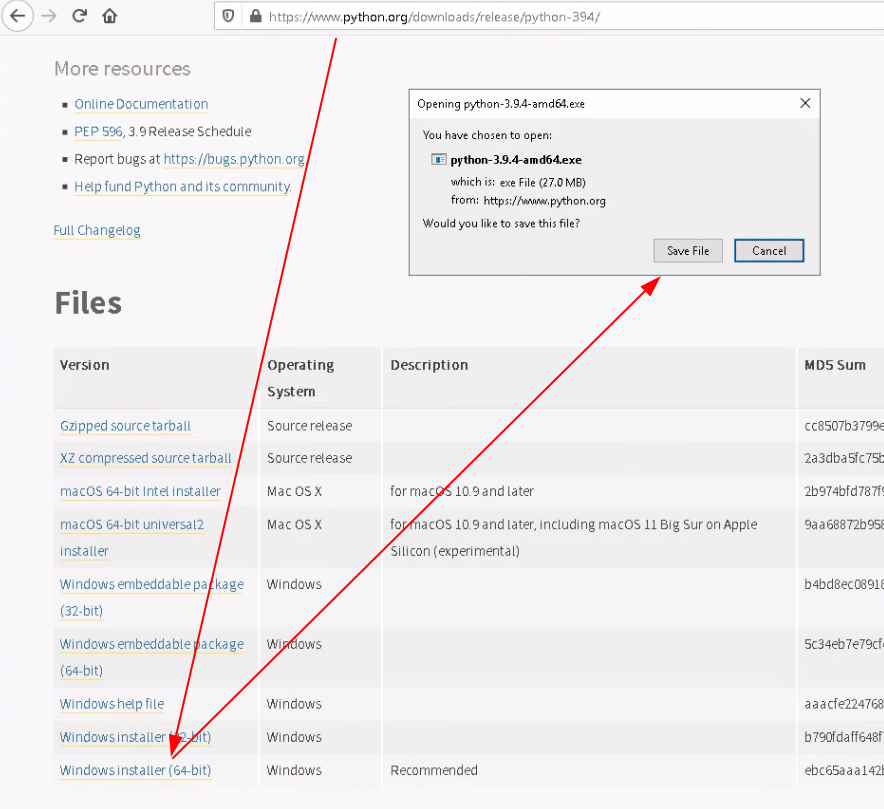Click the MD5 sum starting with b790fdaff648

[843, 737]
